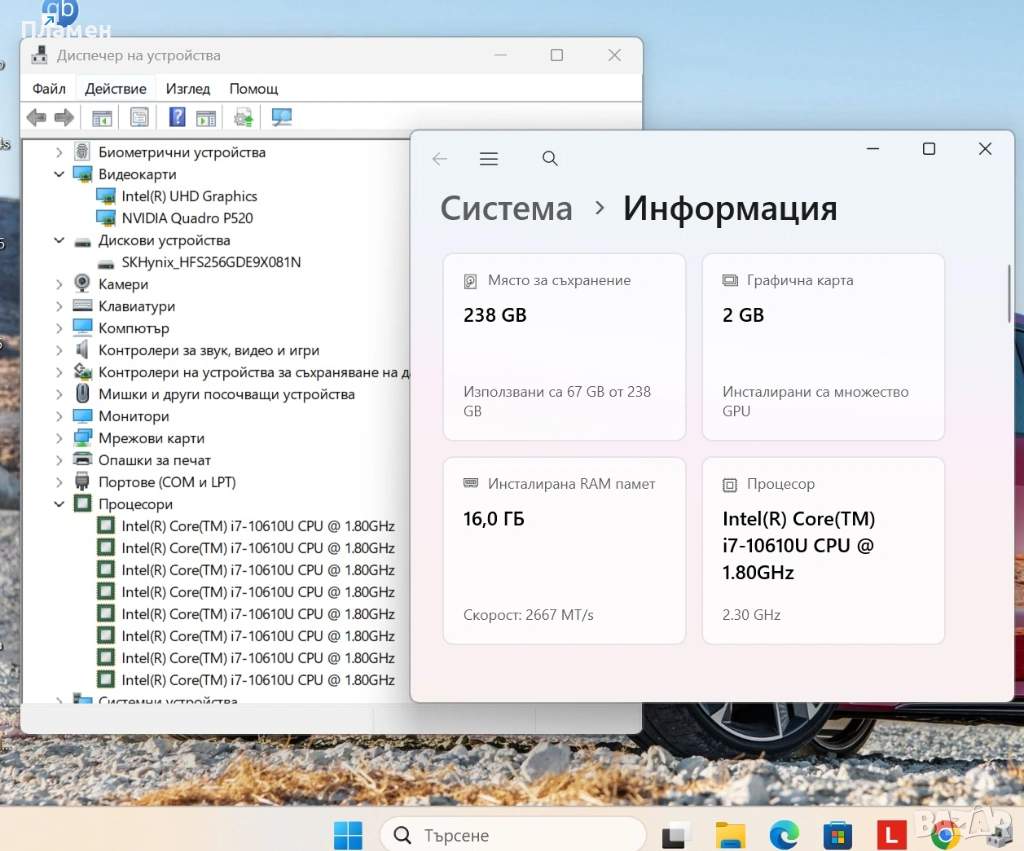Select the NVIDIA Quadro P520 device

pyautogui.click(x=187, y=218)
